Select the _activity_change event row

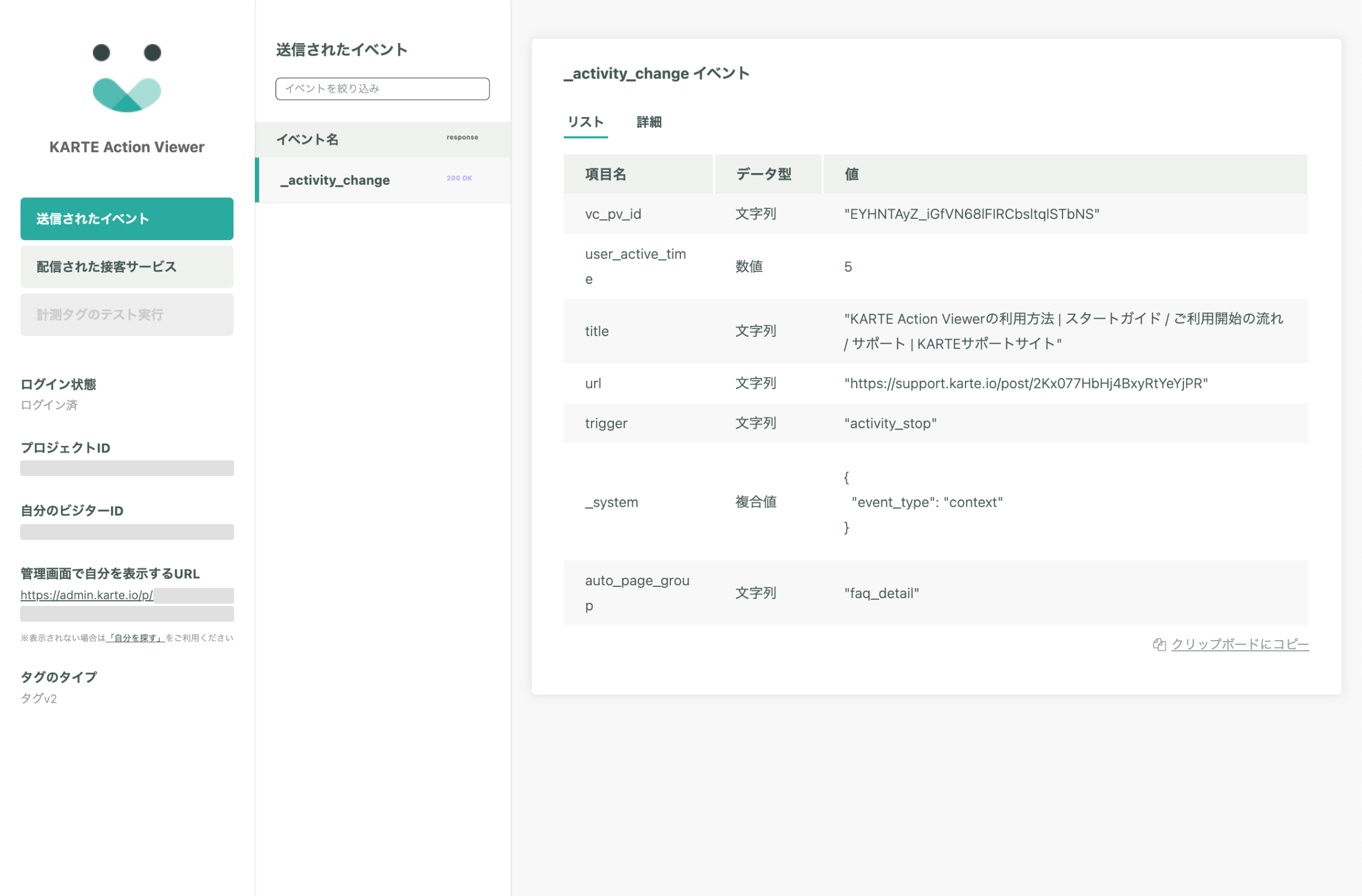coord(383,180)
